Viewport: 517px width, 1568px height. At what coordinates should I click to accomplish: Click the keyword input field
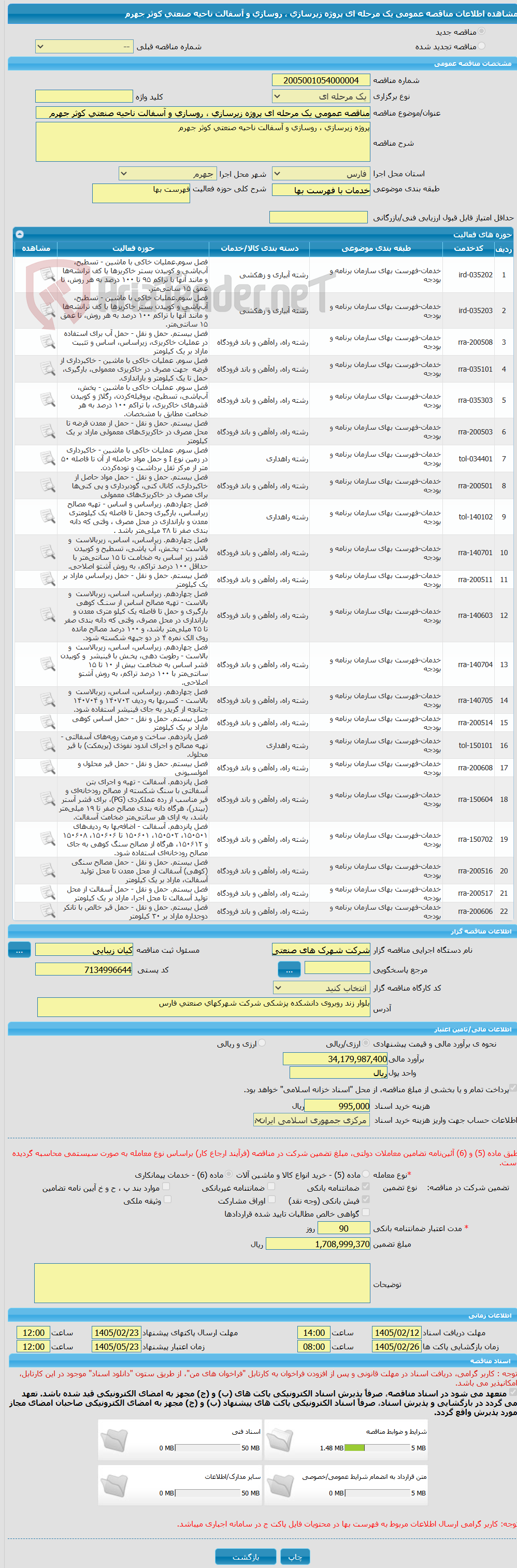pyautogui.click(x=84, y=96)
